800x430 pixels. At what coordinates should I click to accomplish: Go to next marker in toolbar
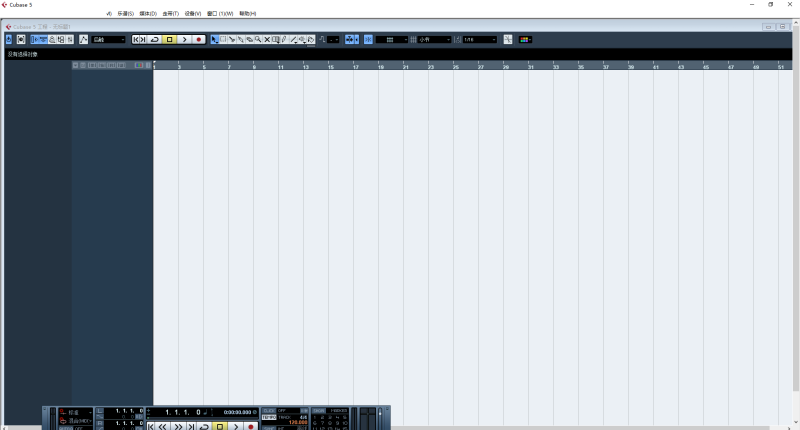coord(143,39)
